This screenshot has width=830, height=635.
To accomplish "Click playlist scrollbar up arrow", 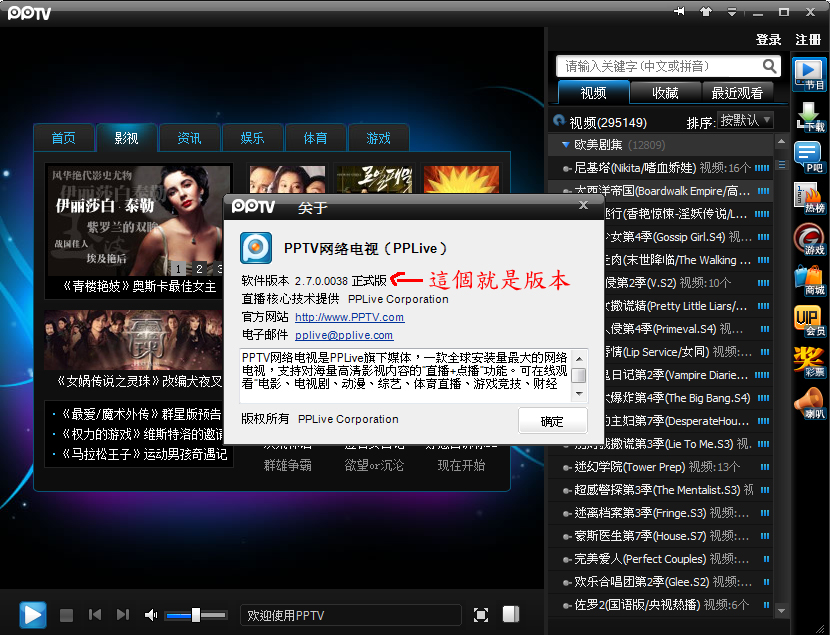I will pos(781,142).
